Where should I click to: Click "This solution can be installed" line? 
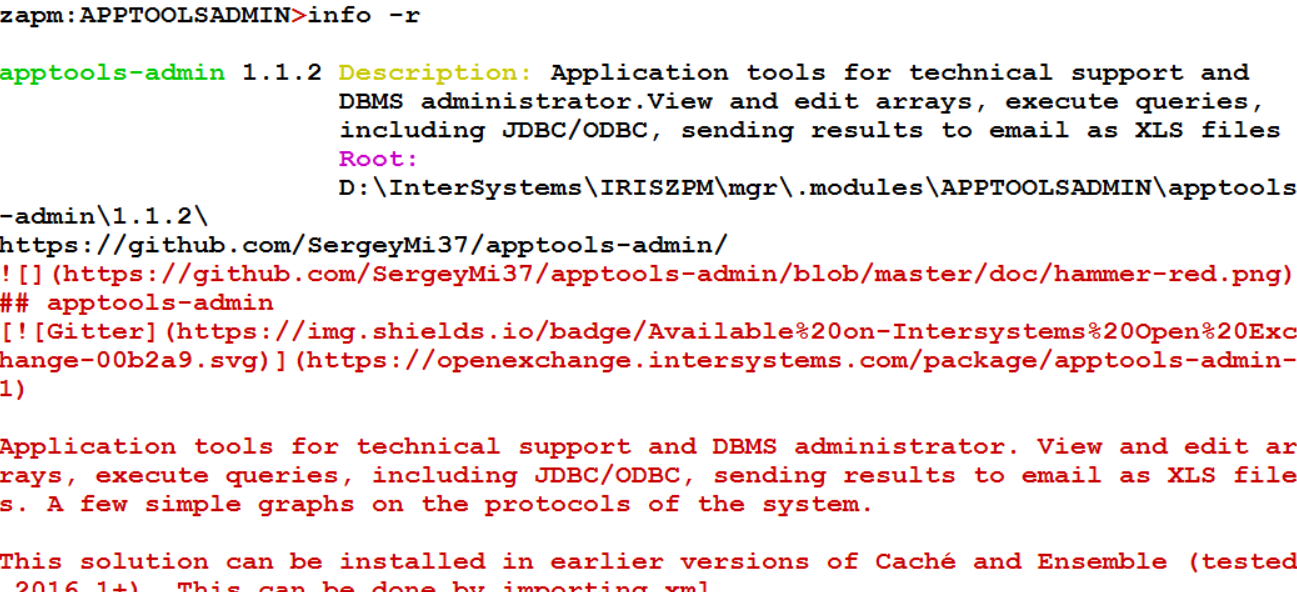648,562
